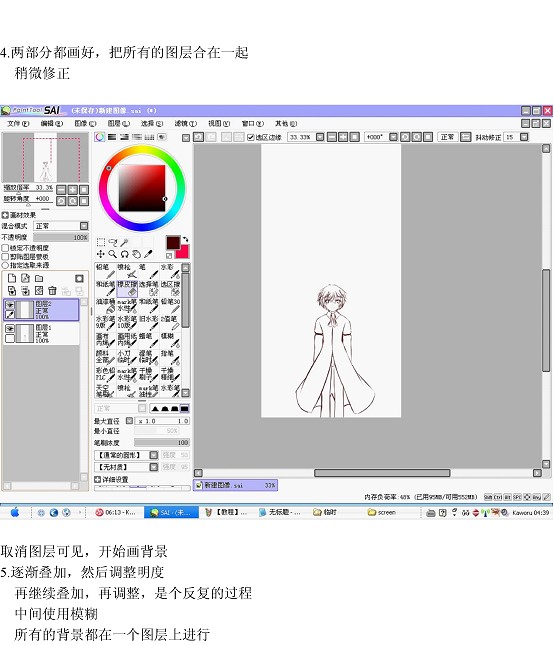Open the +000° rotation angle dropdown
The width and height of the screenshot is (554, 645).
[393, 137]
